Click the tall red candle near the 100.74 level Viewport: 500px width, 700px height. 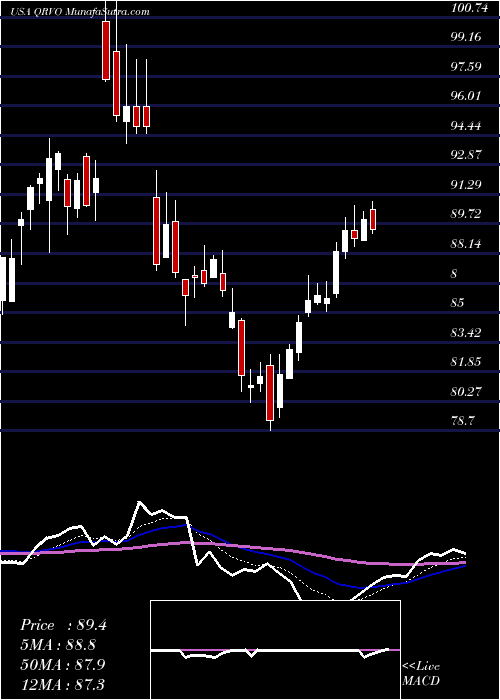[106, 50]
